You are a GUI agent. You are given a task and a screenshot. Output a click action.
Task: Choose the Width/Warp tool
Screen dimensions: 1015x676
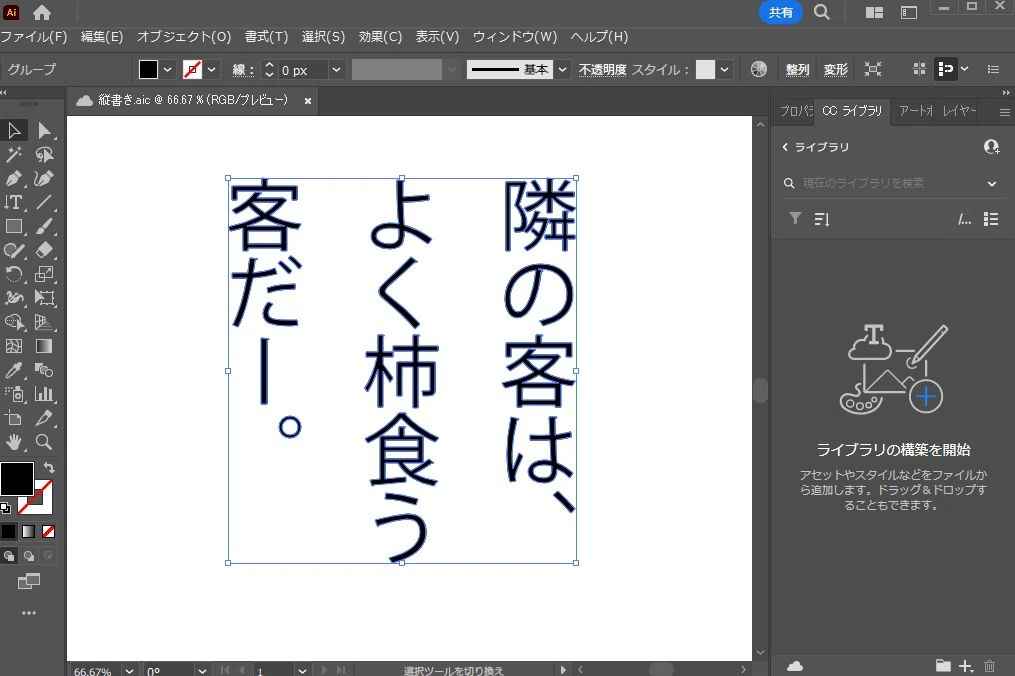click(14, 298)
